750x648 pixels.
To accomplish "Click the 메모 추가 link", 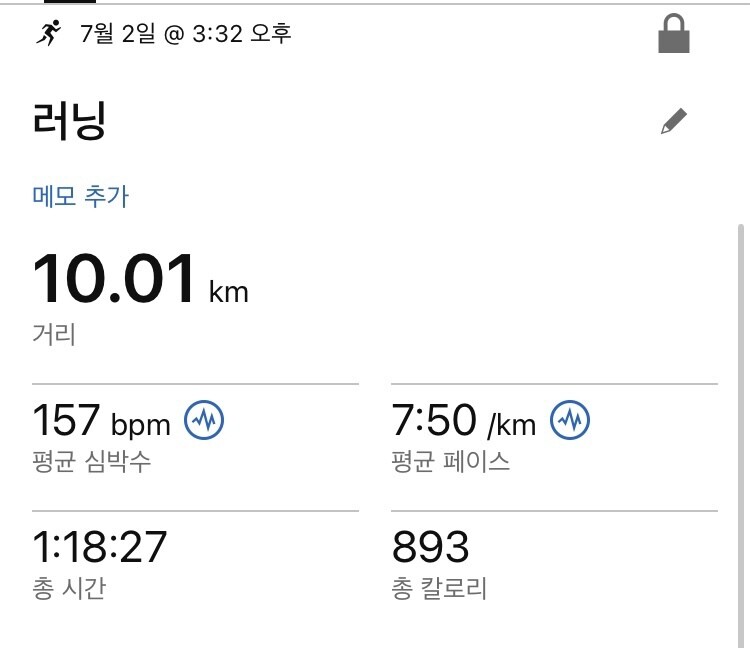I will point(80,196).
